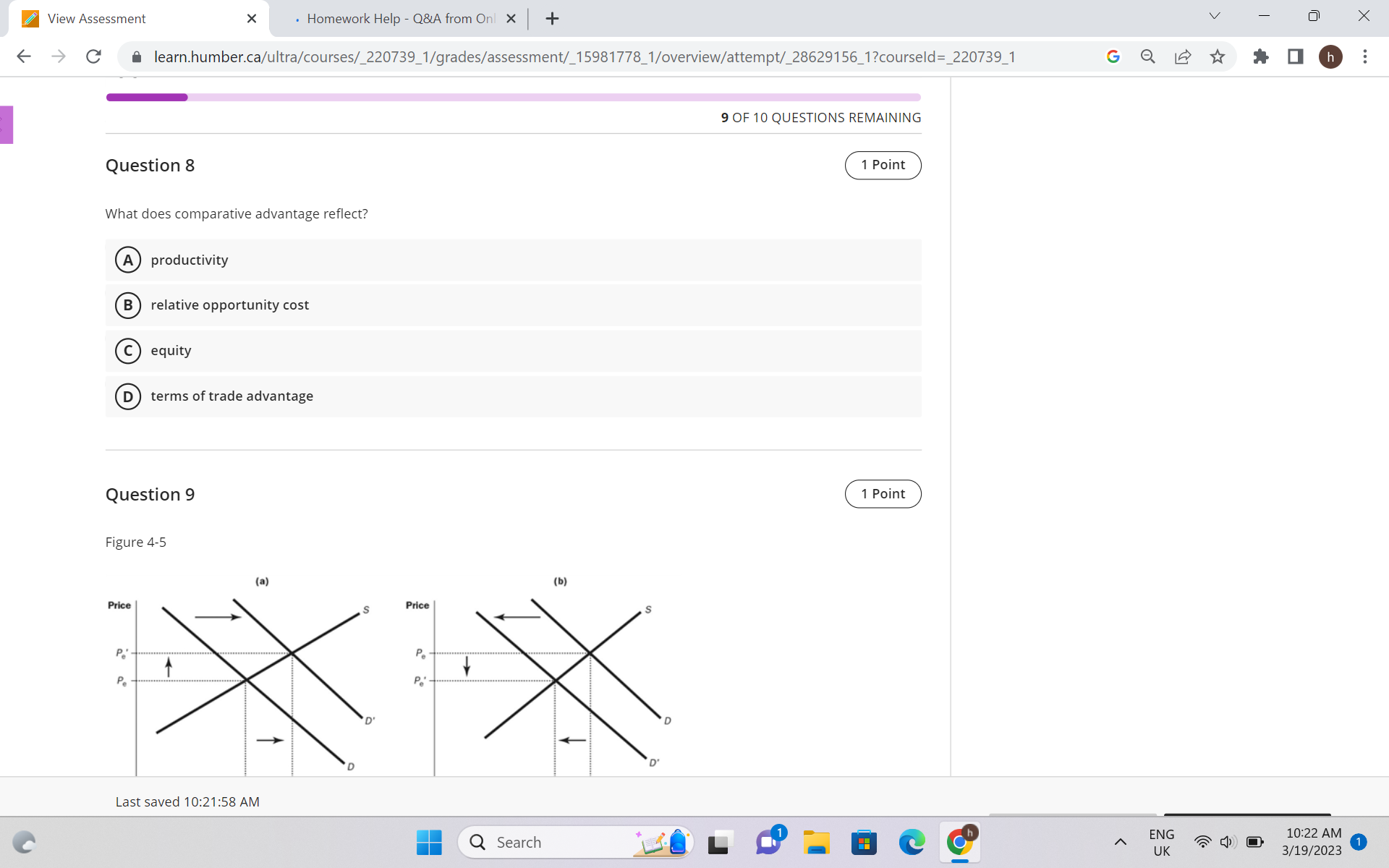This screenshot has height=868, width=1389.
Task: Expand the hidden taskbar icons chevron
Action: (1121, 842)
